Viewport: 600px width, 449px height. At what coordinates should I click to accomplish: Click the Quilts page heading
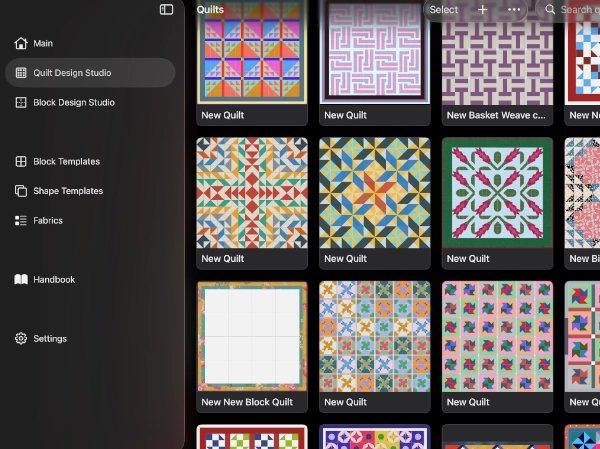pos(210,10)
